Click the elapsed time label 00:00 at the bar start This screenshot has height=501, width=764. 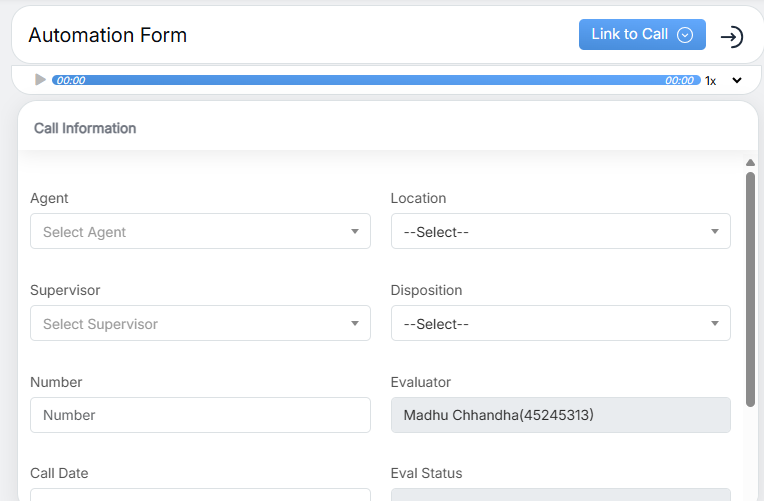pyautogui.click(x=71, y=81)
